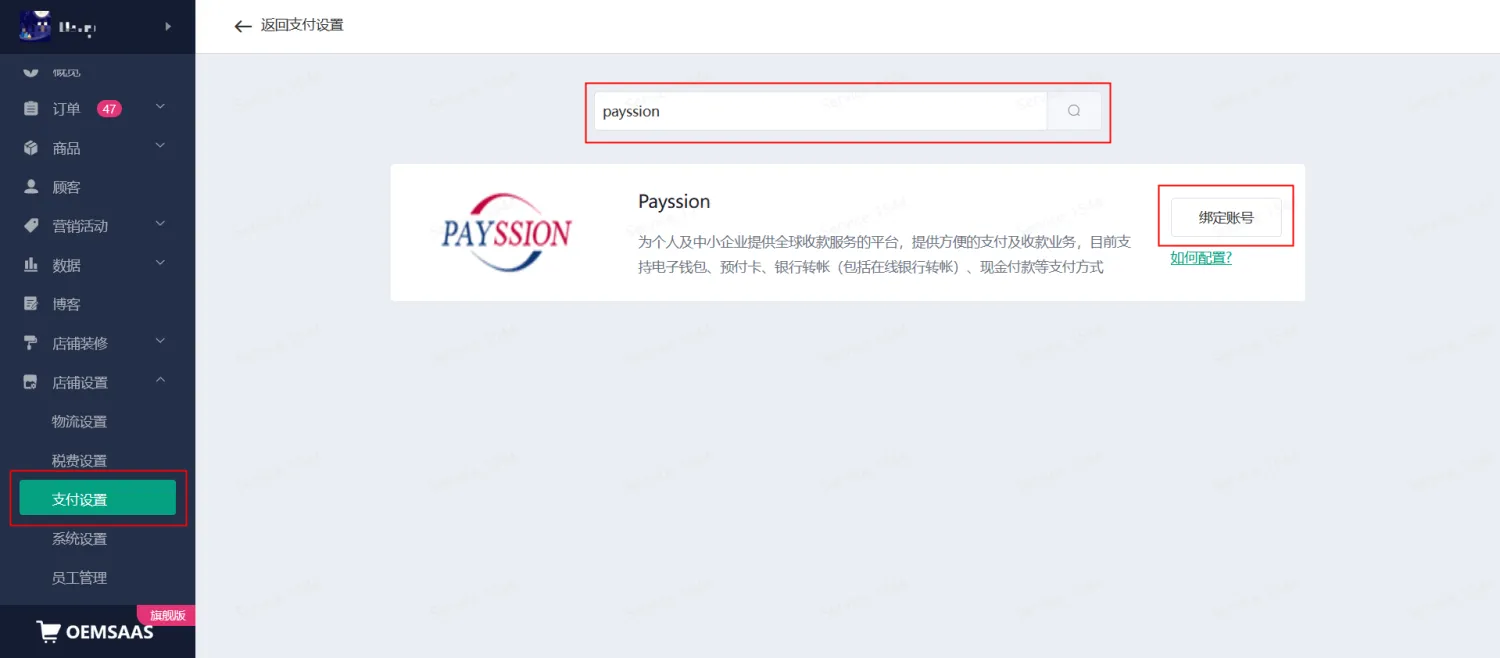Viewport: 1500px width, 658px height.
Task: Click the sidebar expand arrow near the logo
Action: coord(167,27)
